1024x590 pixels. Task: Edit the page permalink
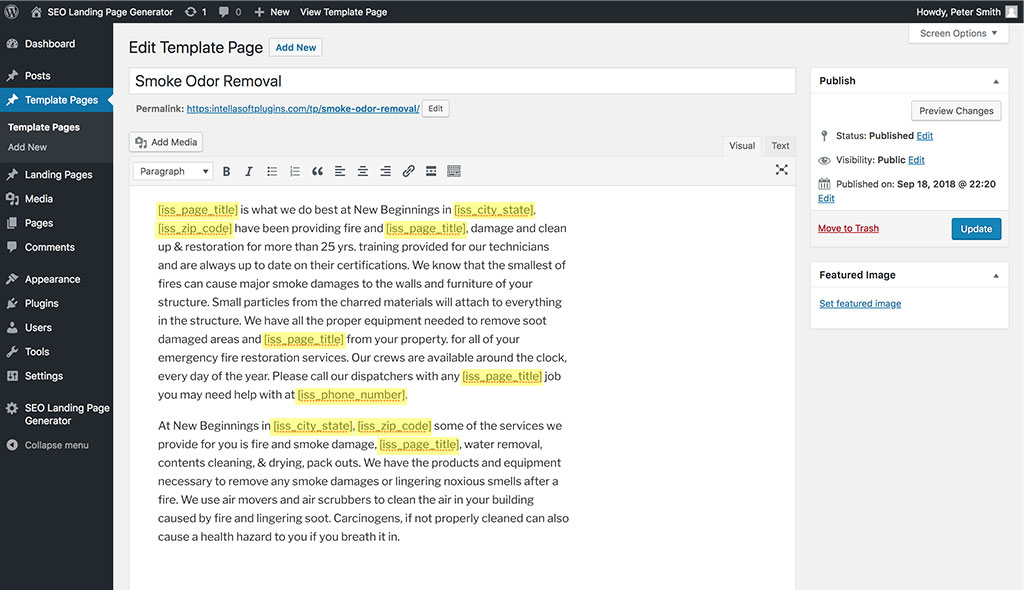(435, 107)
